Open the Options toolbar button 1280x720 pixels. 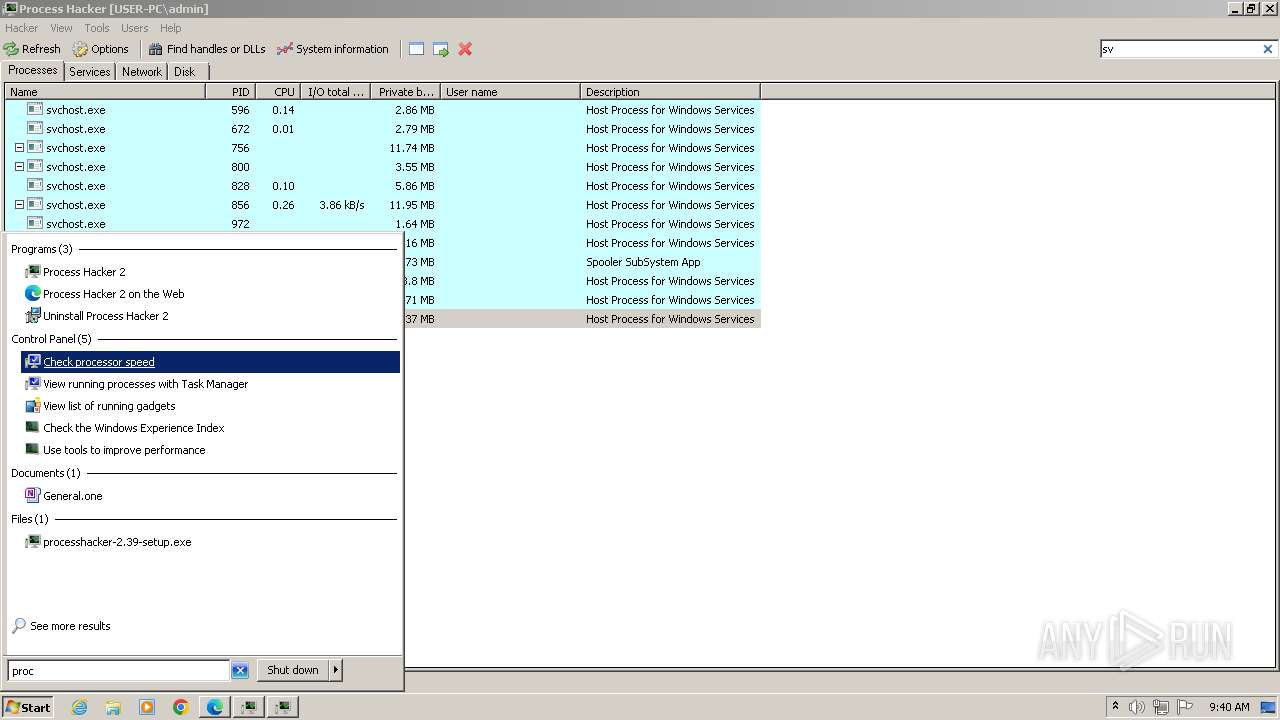pyautogui.click(x=101, y=49)
